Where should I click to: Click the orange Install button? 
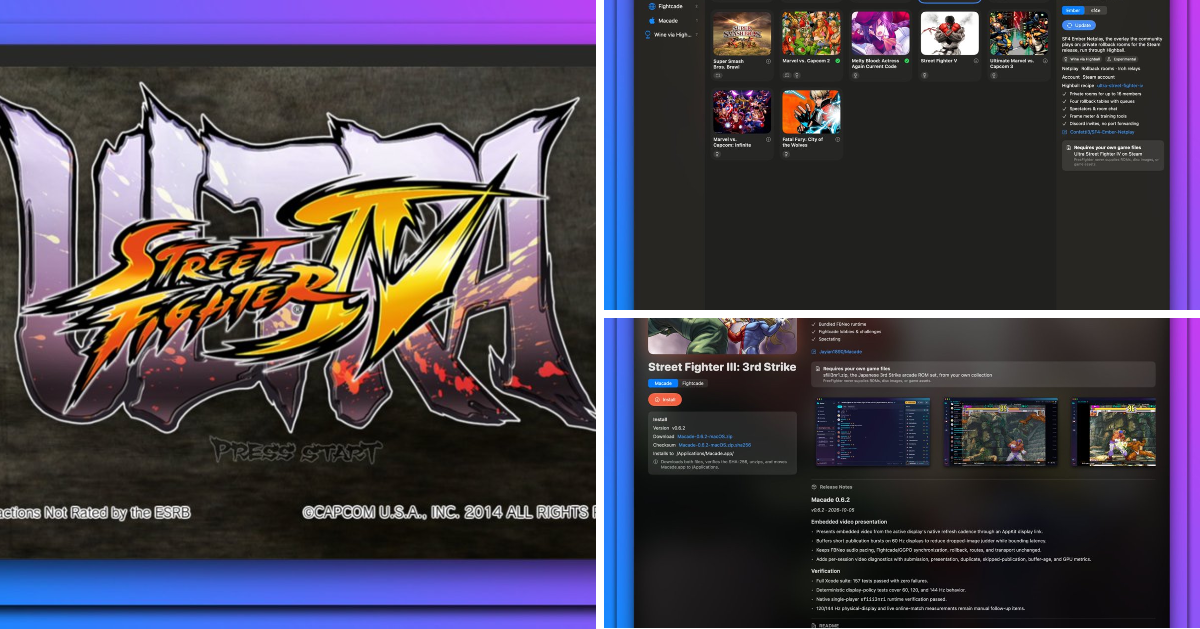pos(665,399)
